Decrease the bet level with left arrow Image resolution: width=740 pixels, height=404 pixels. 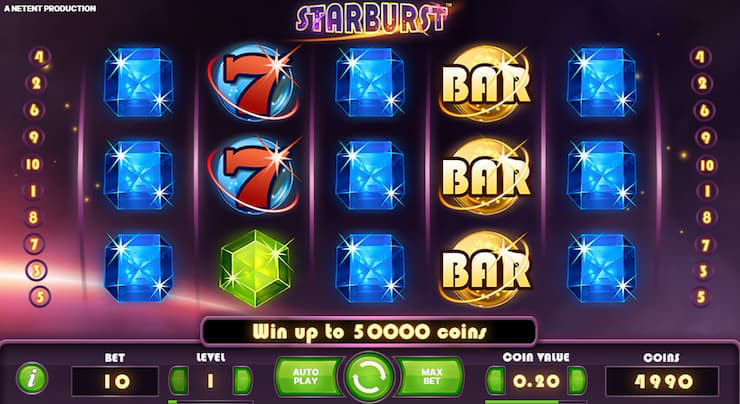pyautogui.click(x=179, y=380)
